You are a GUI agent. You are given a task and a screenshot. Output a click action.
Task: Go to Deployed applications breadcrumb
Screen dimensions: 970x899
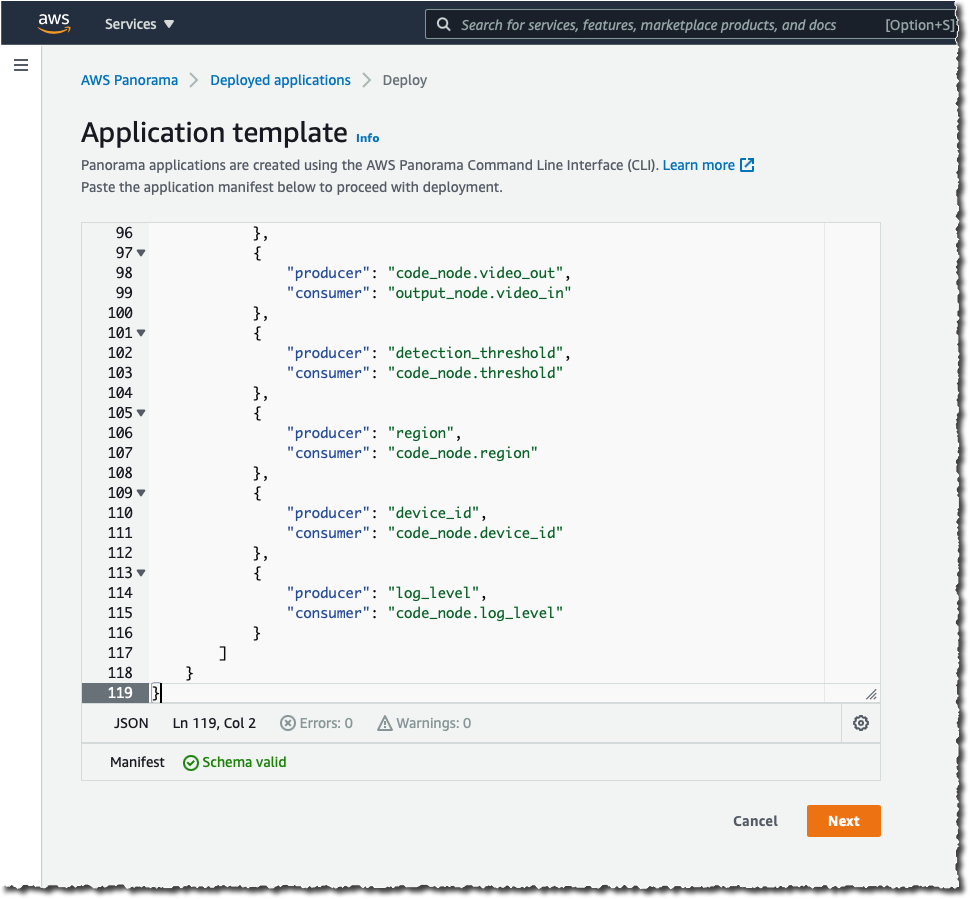[x=280, y=80]
